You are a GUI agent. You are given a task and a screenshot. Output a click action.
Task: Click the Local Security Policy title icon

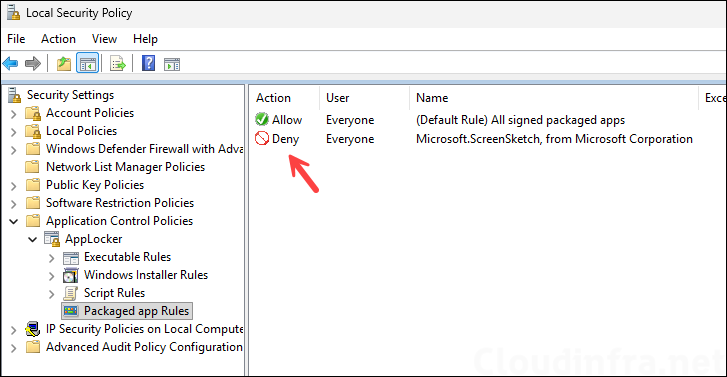pos(13,13)
